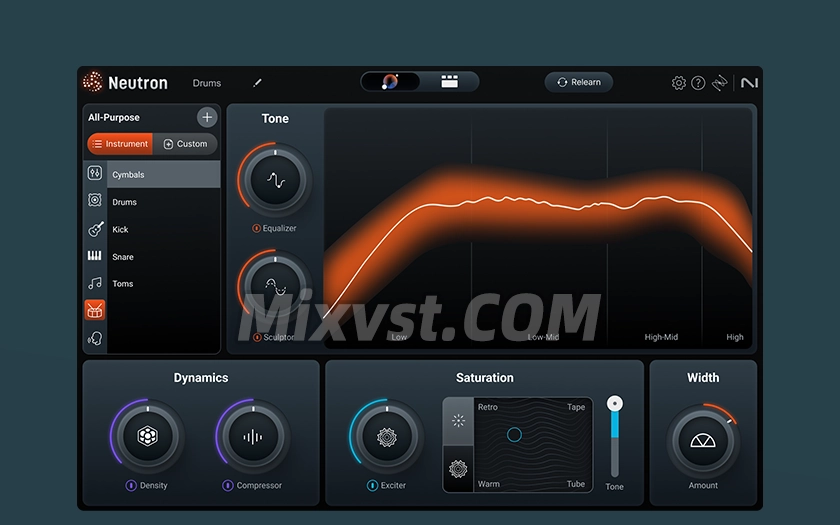Open the settings gear
840x525 pixels.
679,82
